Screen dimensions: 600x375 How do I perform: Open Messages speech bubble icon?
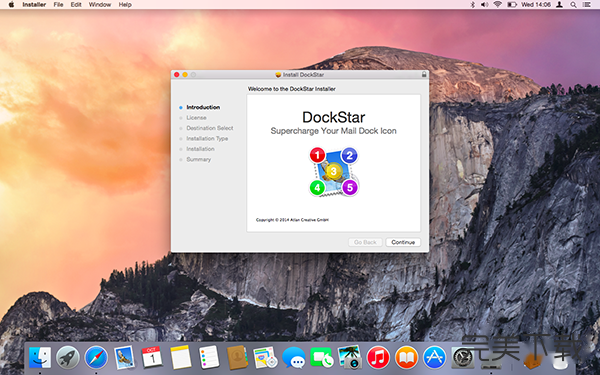293,358
